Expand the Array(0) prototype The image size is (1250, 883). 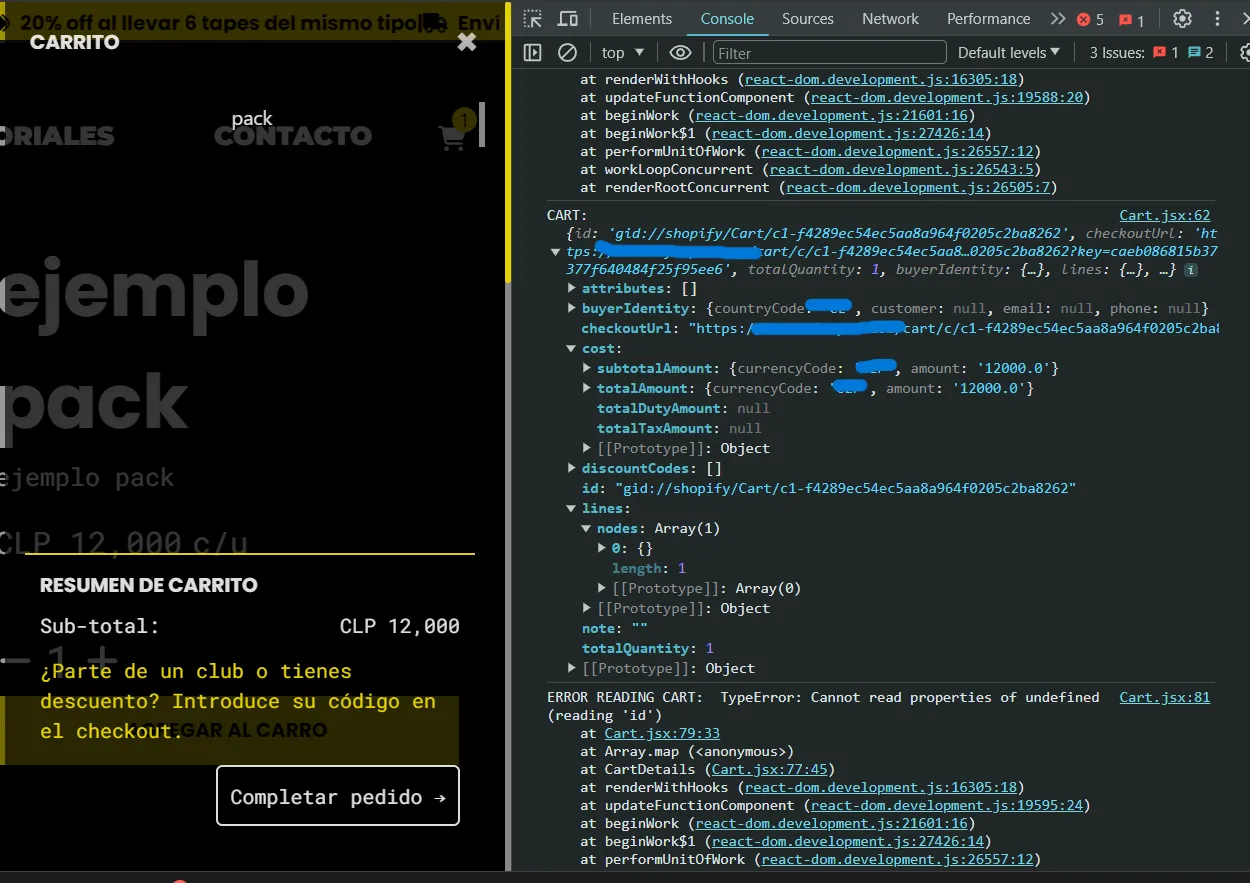point(602,589)
